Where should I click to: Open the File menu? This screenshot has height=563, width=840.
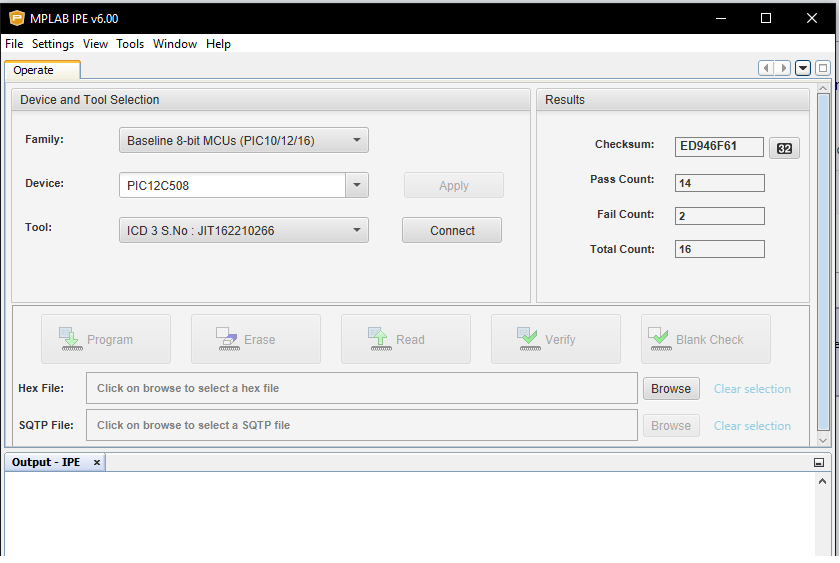click(x=14, y=44)
